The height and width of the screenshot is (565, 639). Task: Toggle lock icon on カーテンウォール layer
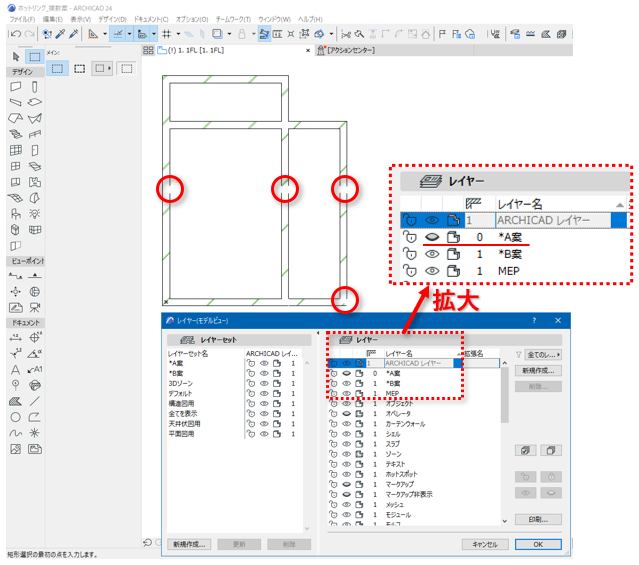332,423
